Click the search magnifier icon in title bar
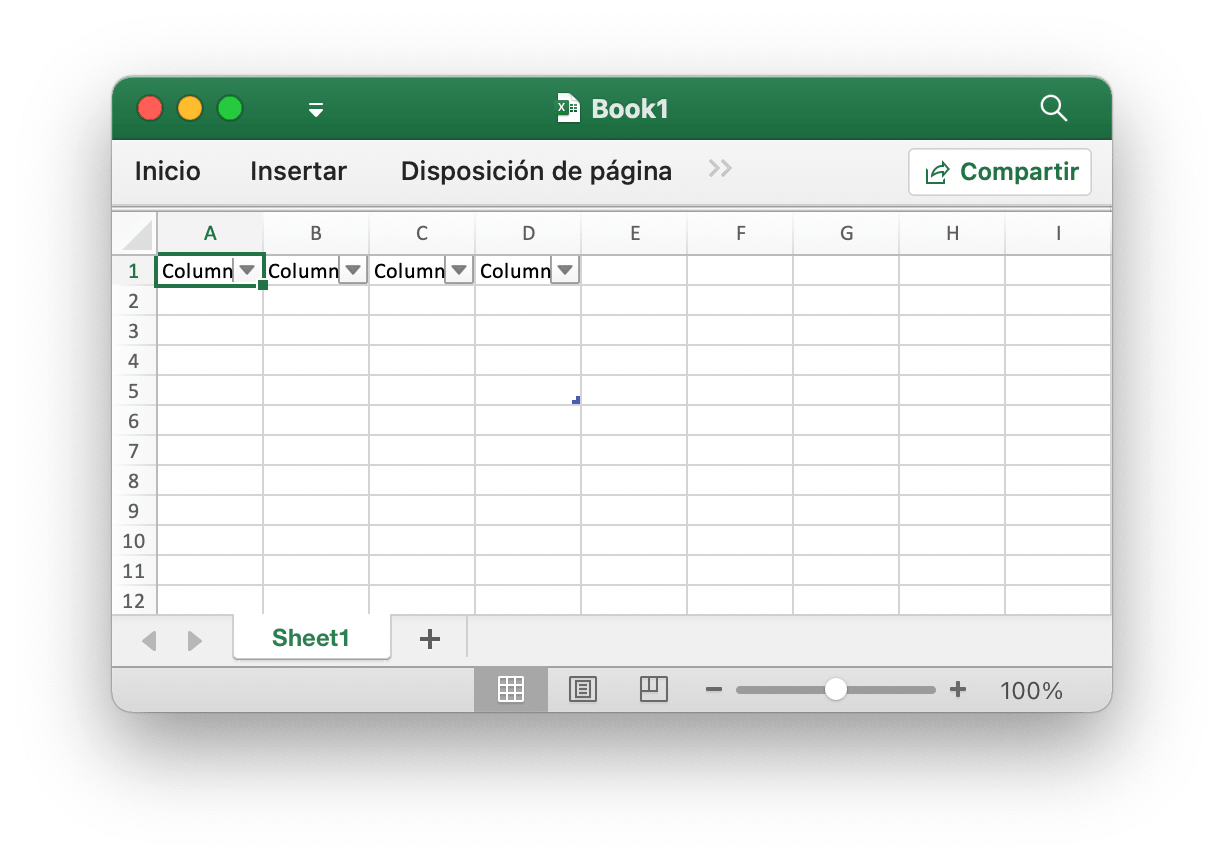Viewport: 1224px width, 860px height. (x=1053, y=108)
